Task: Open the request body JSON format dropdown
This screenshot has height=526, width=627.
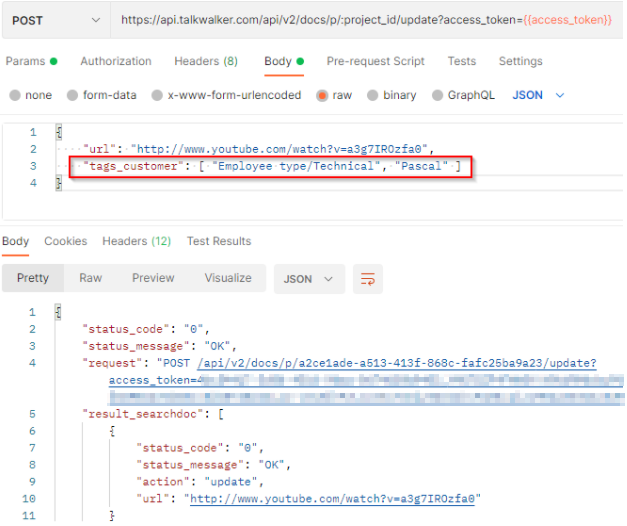Action: [538, 95]
